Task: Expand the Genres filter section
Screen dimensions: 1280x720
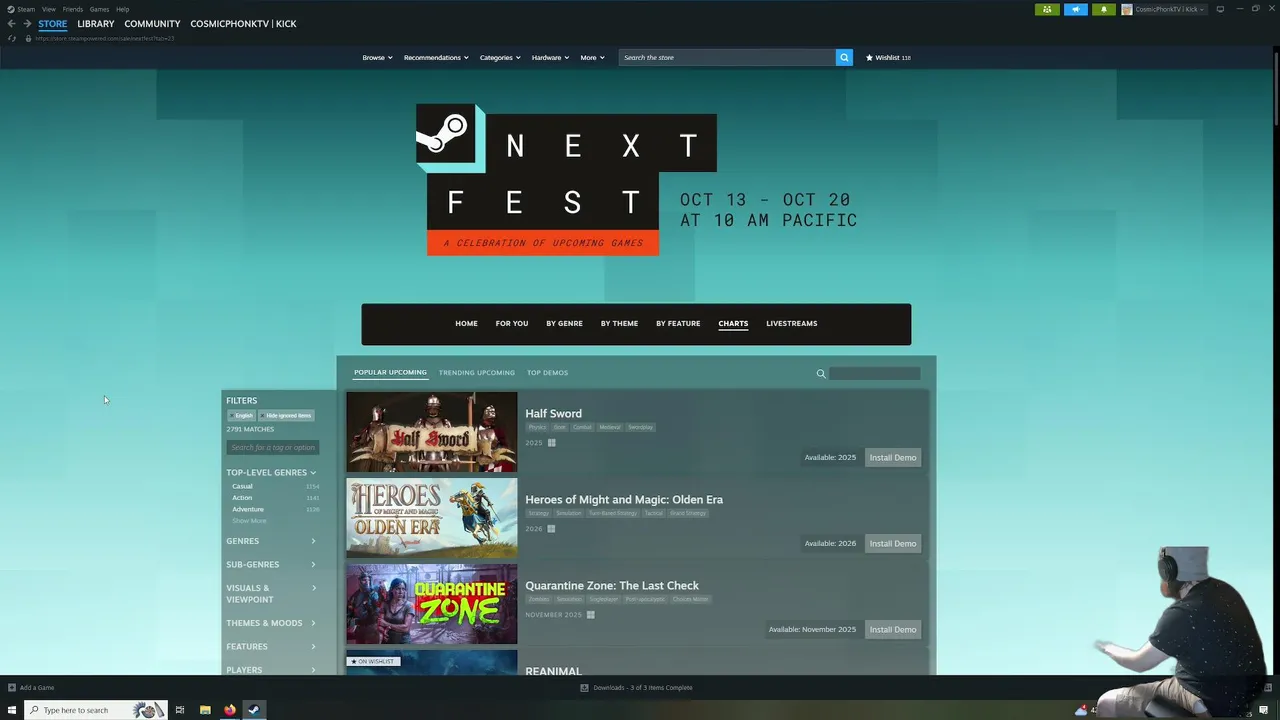Action: click(271, 541)
